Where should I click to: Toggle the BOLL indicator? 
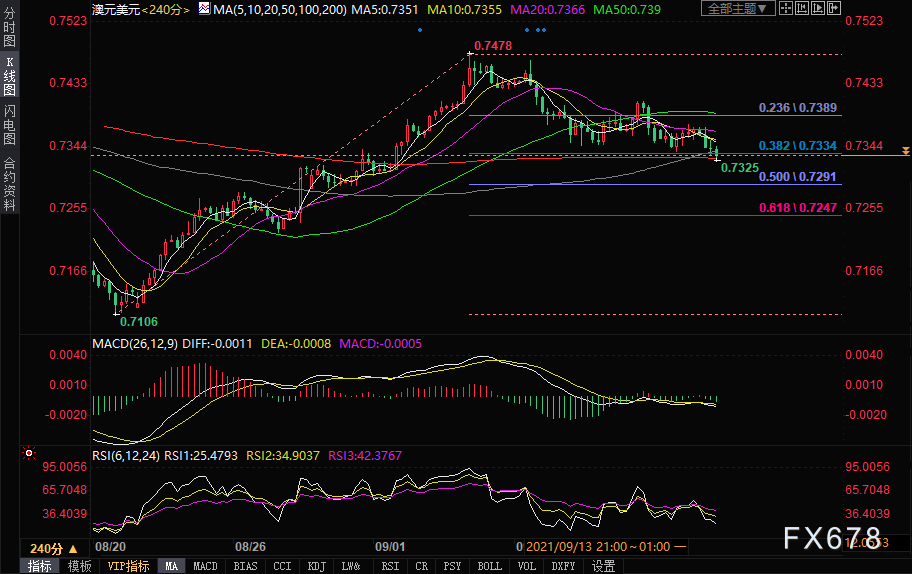[489, 566]
